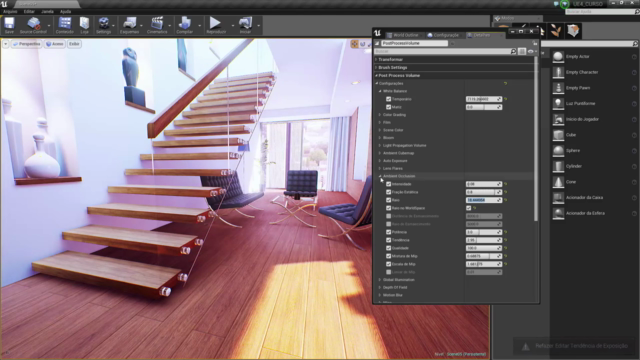This screenshot has height=360, width=640.
Task: Toggle Raio no WorldSpace value checkbox
Action: click(x=469, y=208)
